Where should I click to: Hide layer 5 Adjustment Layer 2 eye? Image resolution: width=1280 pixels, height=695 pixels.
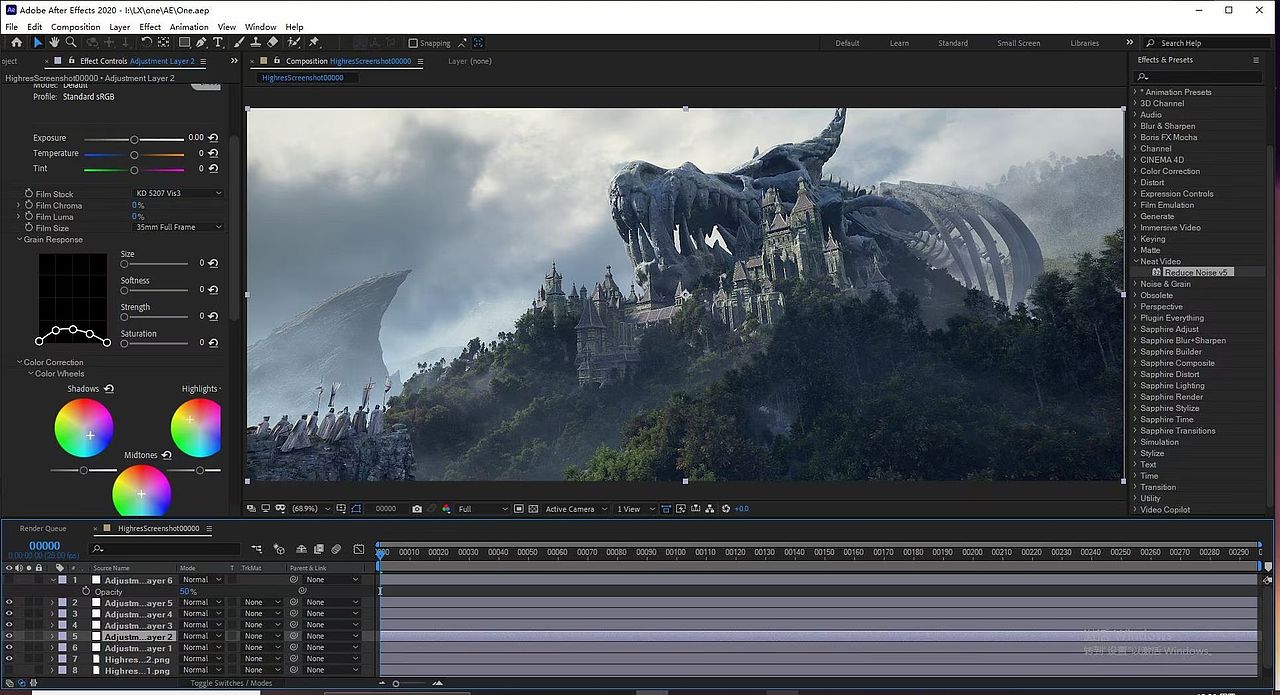(9, 636)
